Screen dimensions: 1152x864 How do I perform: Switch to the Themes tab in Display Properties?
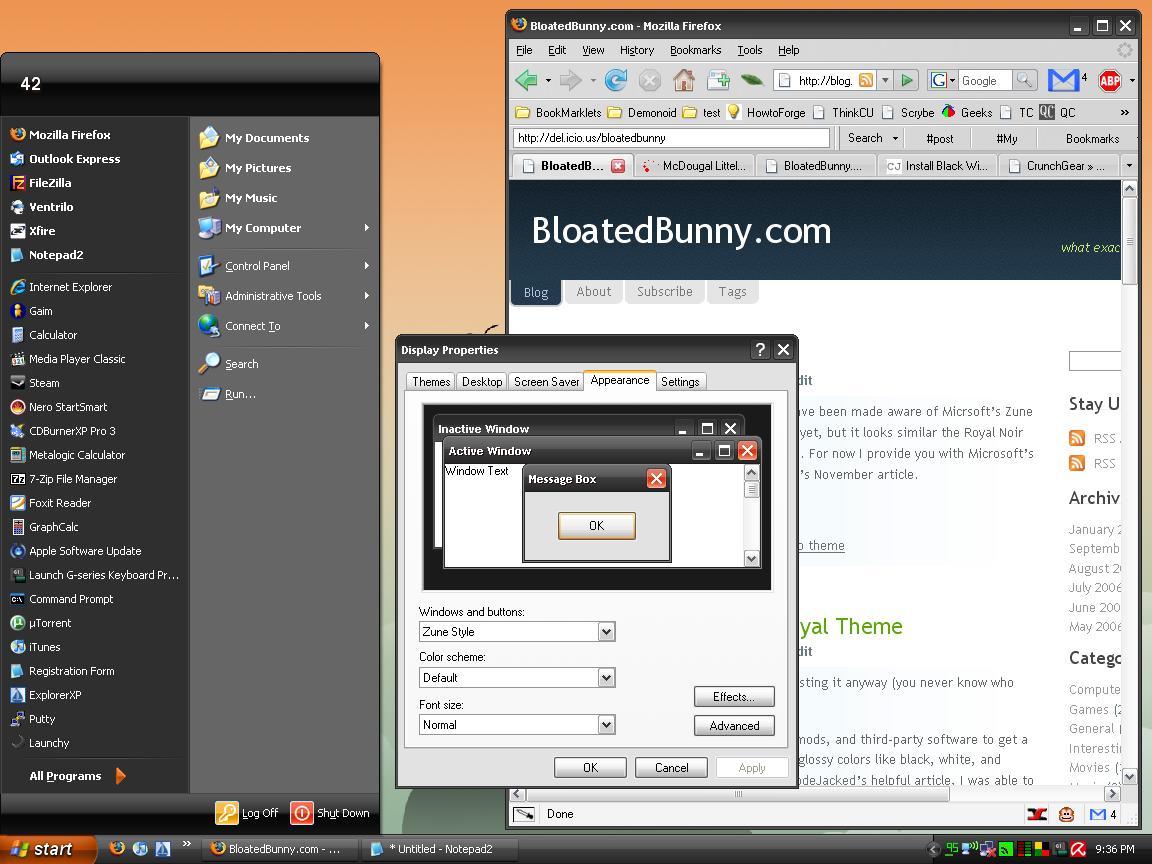[x=431, y=382]
